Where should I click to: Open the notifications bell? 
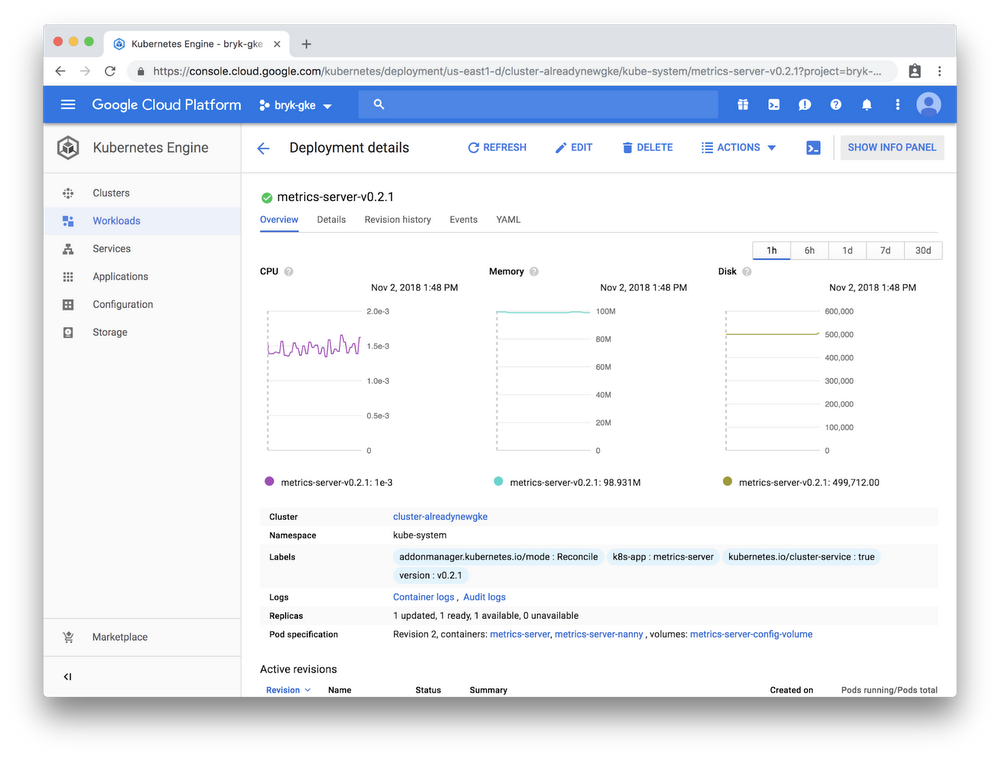[867, 105]
